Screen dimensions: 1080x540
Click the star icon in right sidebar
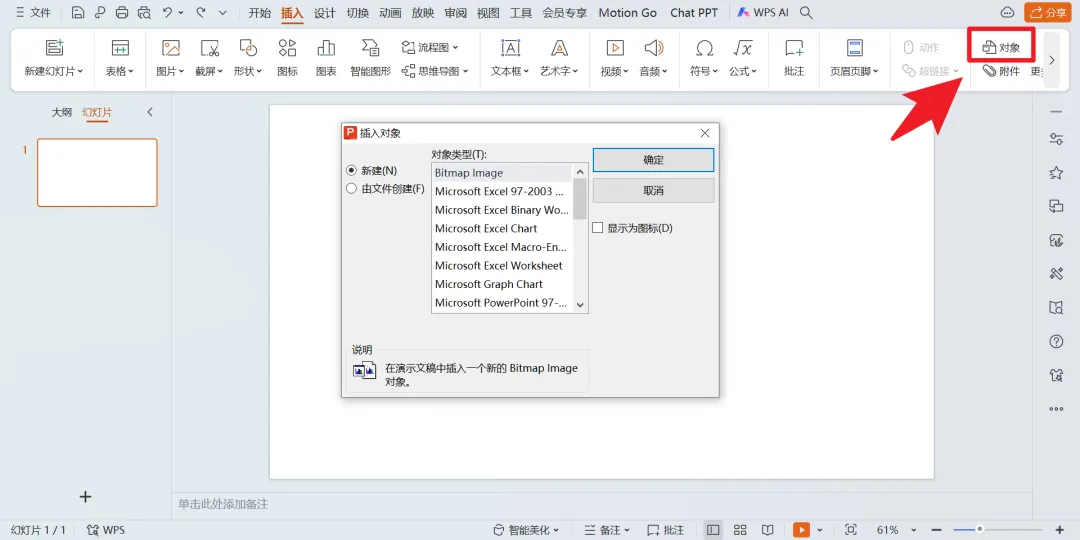(1056, 173)
